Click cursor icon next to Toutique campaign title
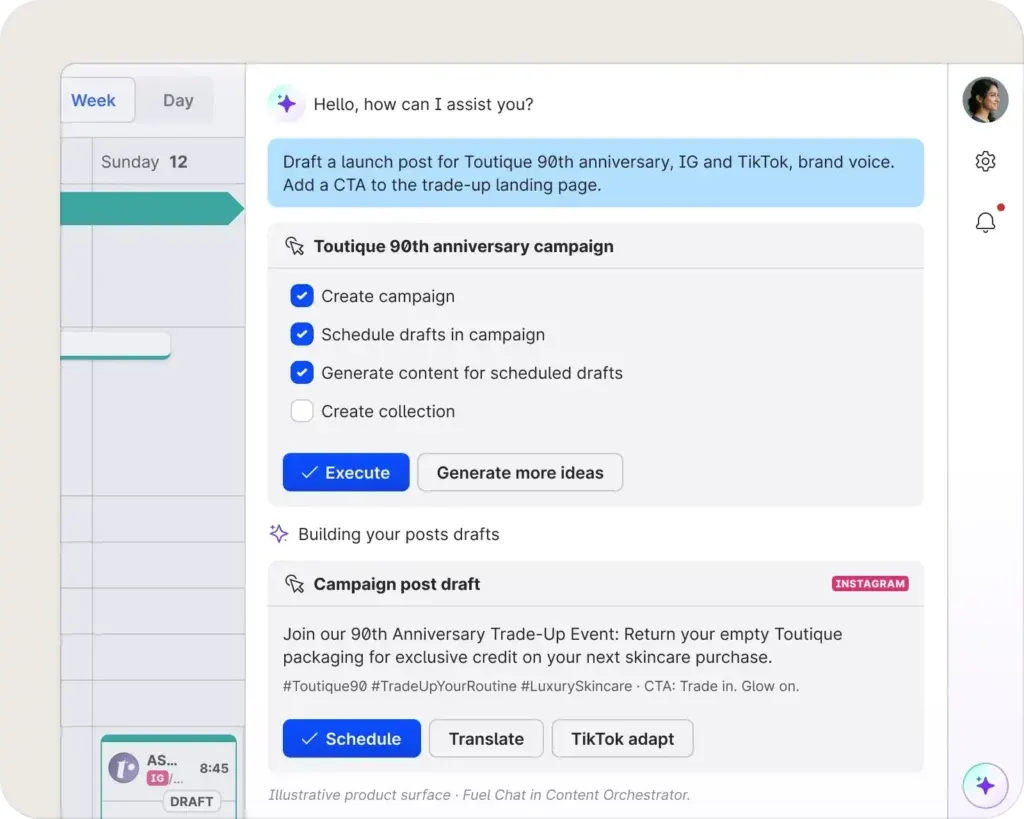 click(x=295, y=246)
